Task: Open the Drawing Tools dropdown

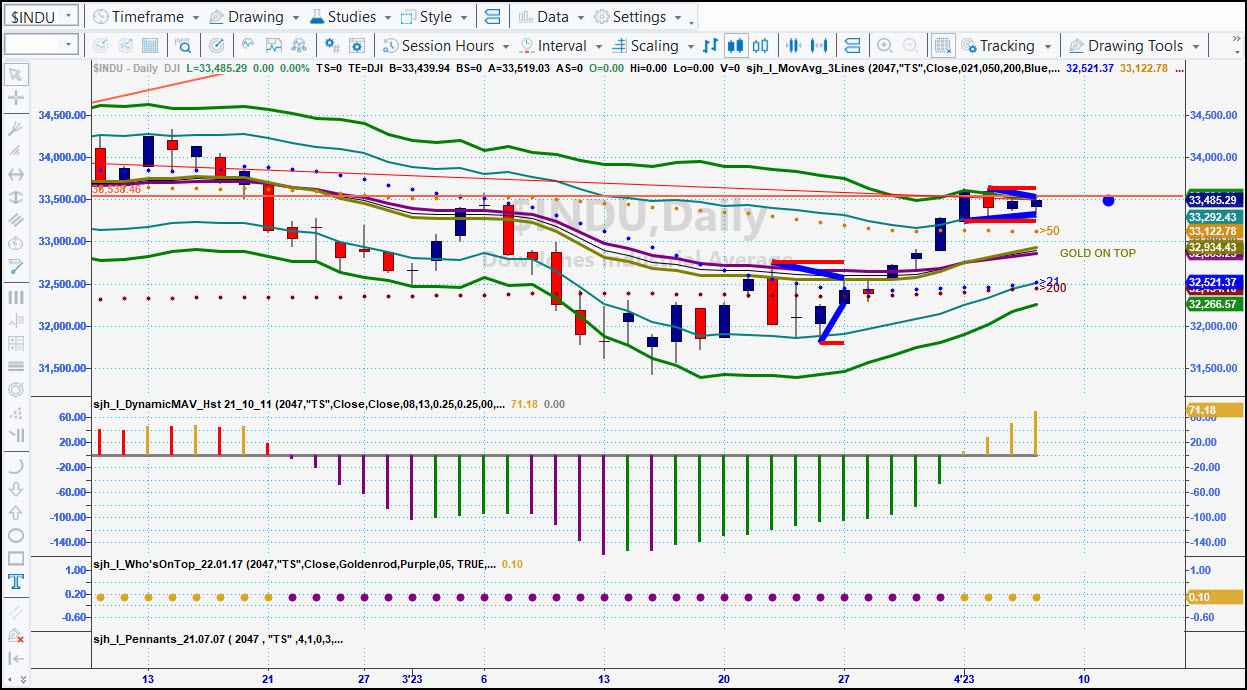Action: click(x=1135, y=46)
